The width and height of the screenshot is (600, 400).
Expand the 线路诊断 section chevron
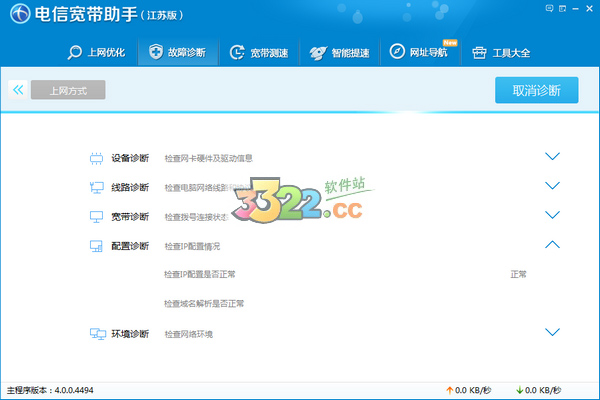[552, 186]
